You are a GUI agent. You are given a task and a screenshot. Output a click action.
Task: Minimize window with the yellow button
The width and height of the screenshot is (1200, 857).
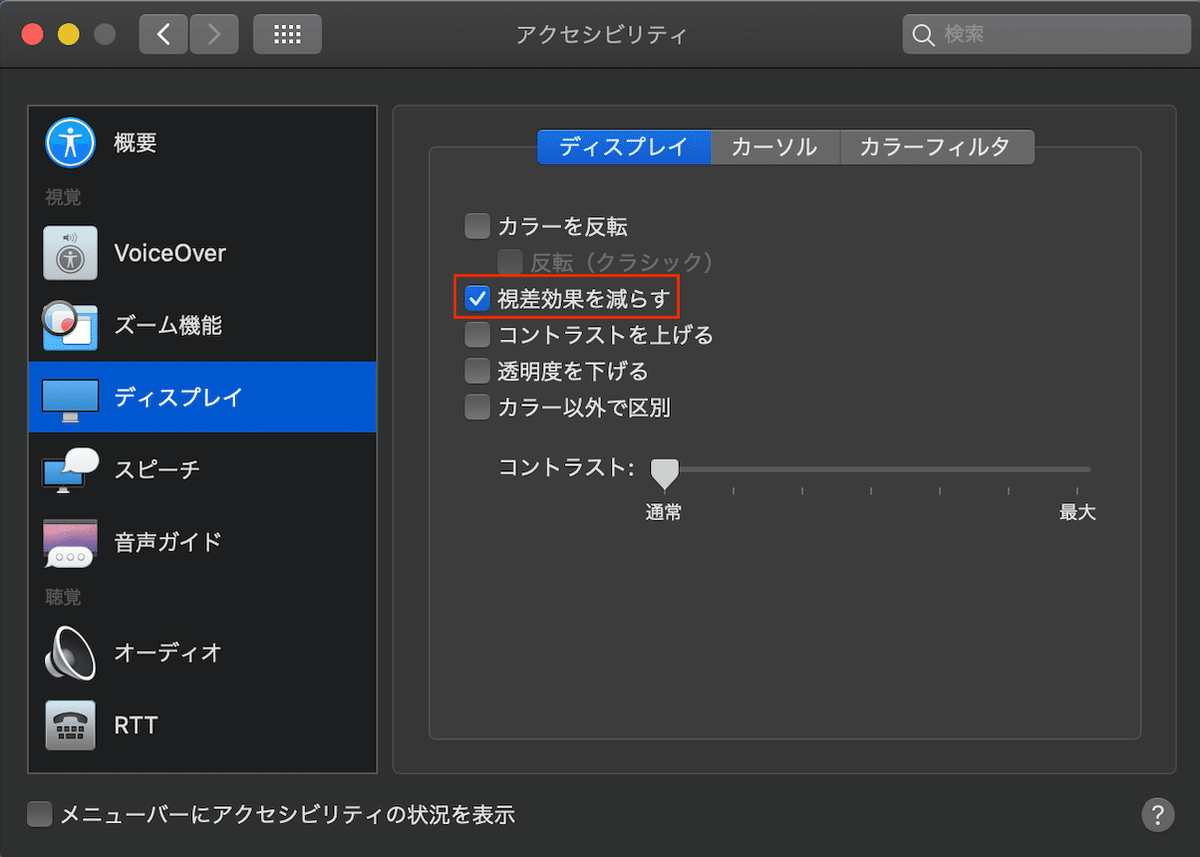68,35
